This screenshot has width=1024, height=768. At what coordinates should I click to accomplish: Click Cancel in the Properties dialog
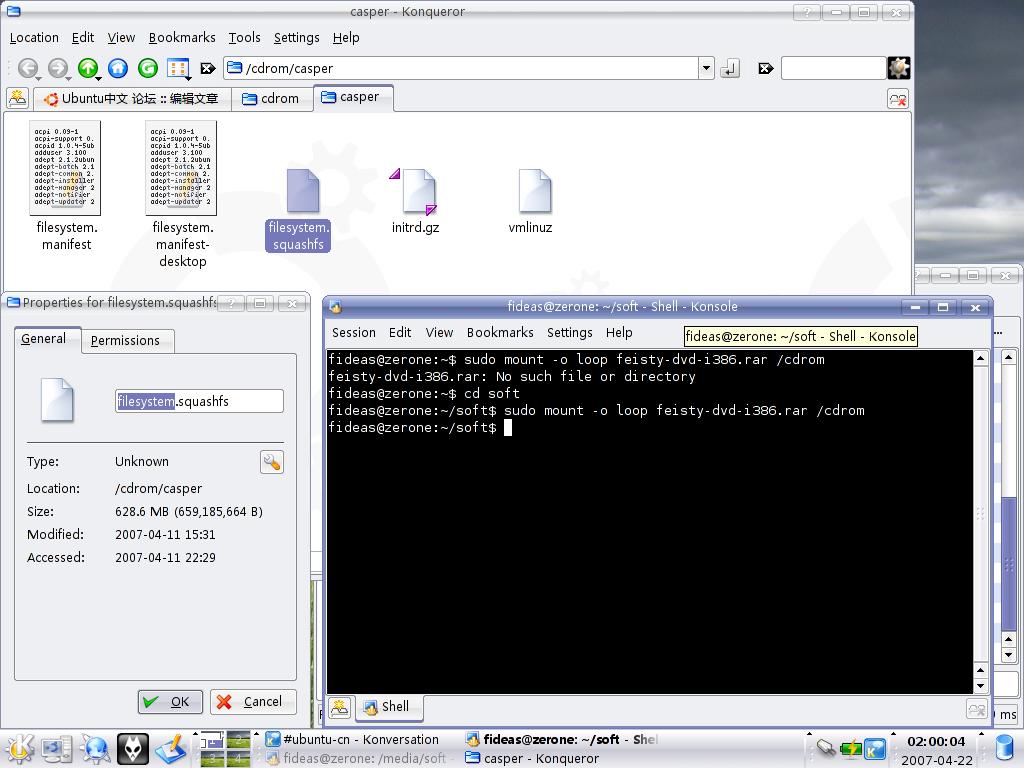pyautogui.click(x=253, y=702)
